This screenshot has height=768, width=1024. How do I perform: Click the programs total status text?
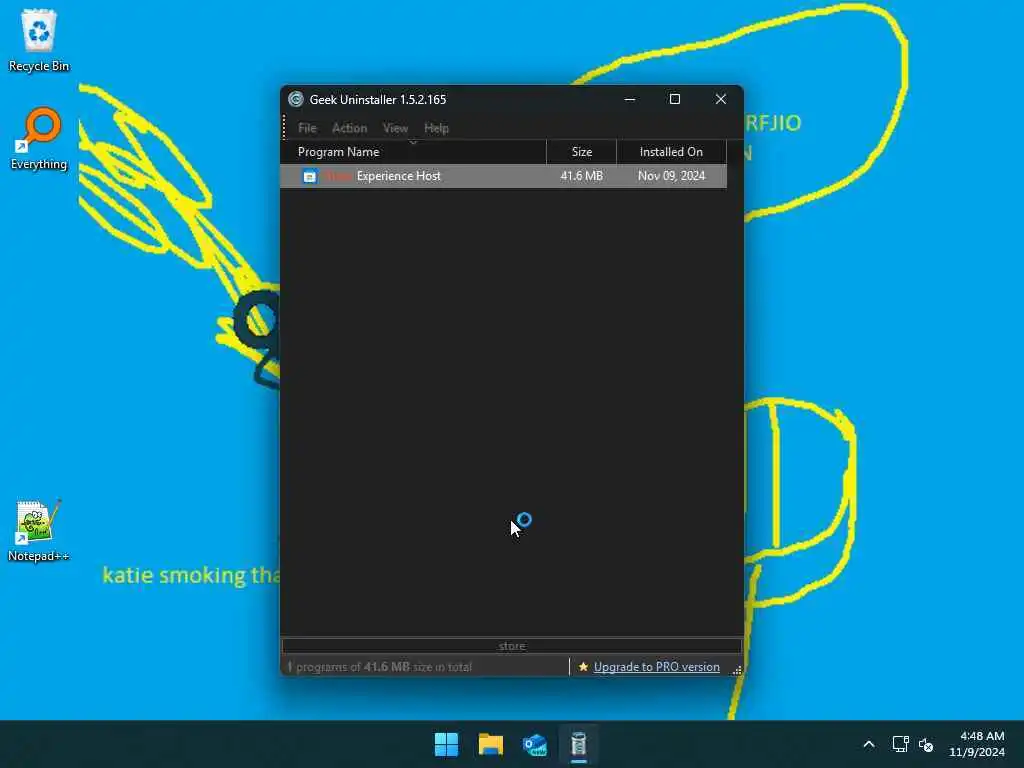click(379, 667)
